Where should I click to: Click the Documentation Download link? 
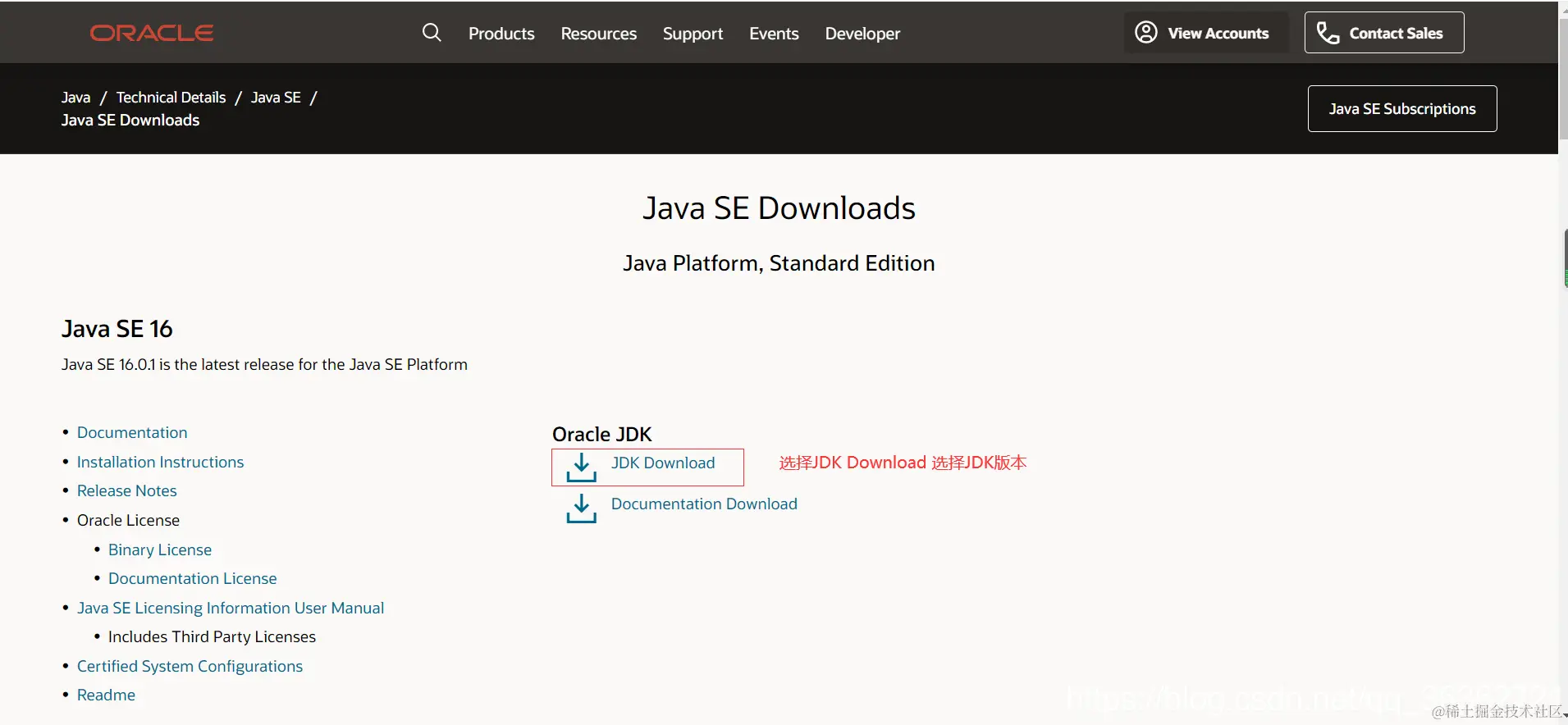(x=704, y=504)
